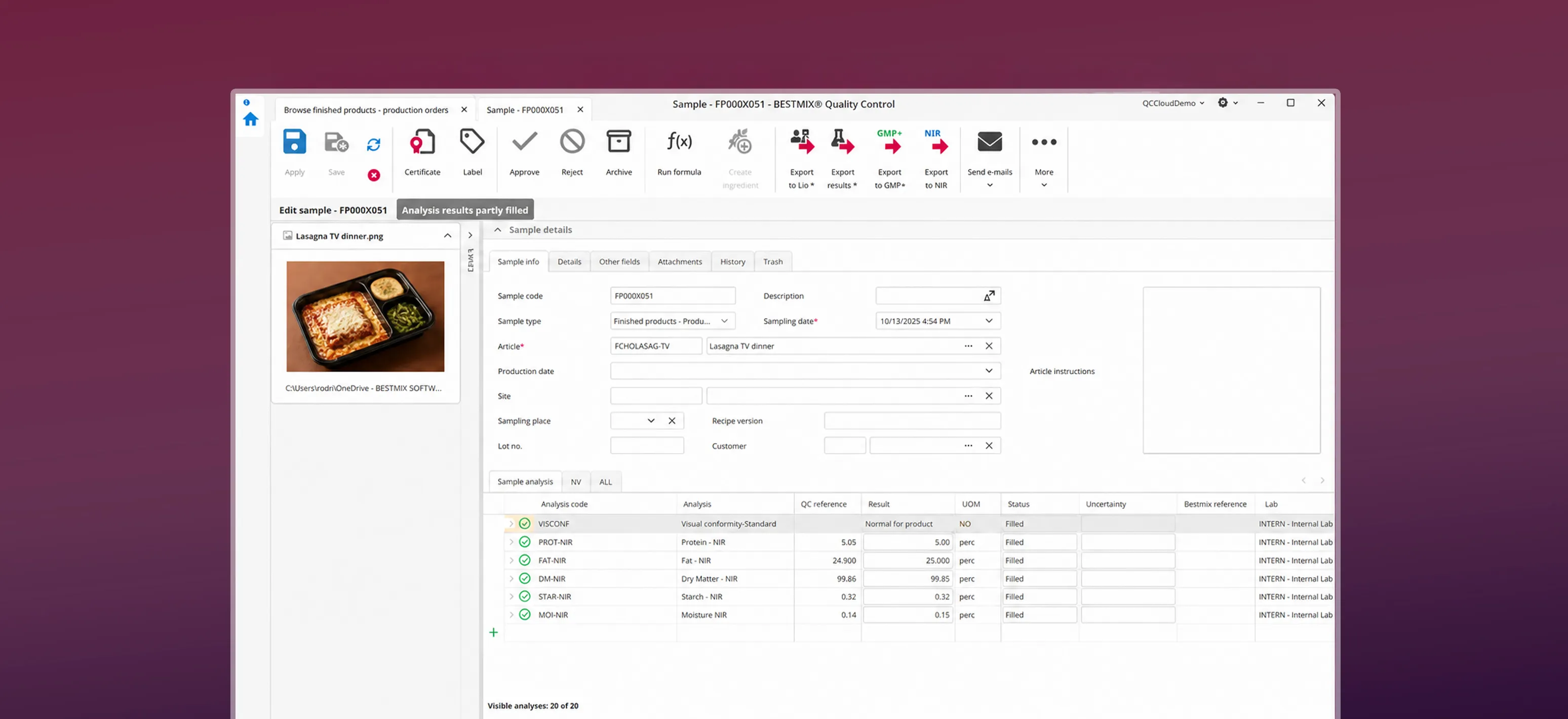This screenshot has width=1568, height=719.
Task: Expand the FAT-NIR analysis row
Action: pos(512,560)
